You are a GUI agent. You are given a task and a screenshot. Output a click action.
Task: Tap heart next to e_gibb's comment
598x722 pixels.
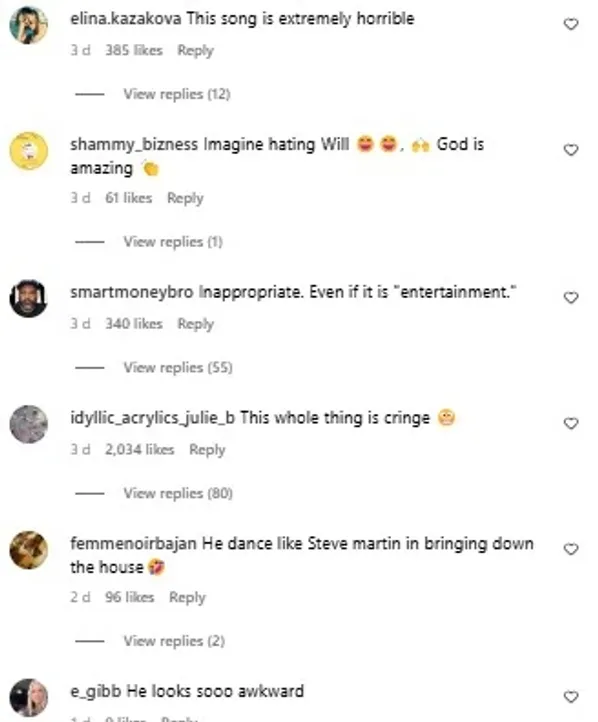pyautogui.click(x=571, y=697)
